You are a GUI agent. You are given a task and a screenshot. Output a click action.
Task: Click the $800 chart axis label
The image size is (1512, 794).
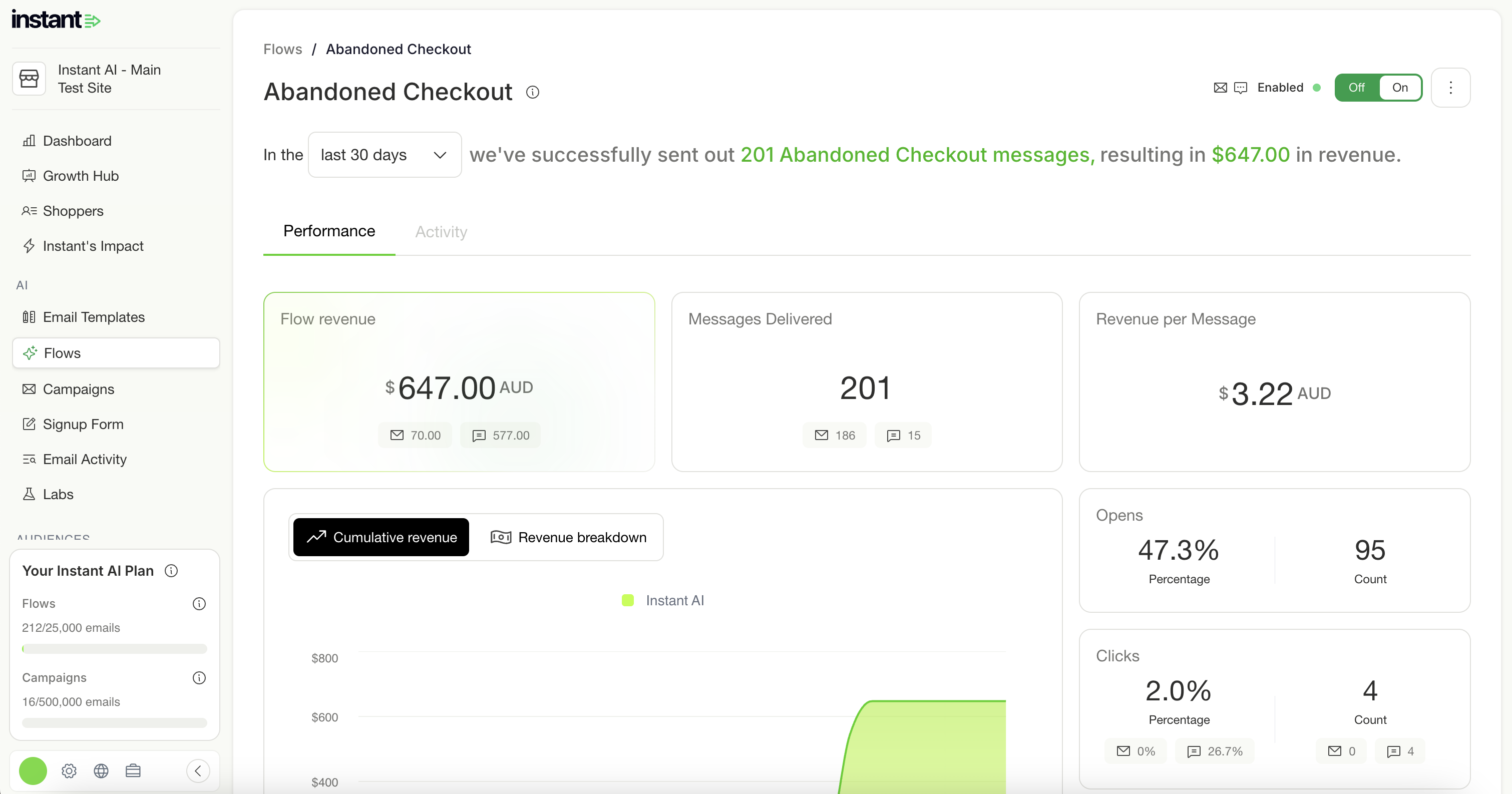click(324, 658)
